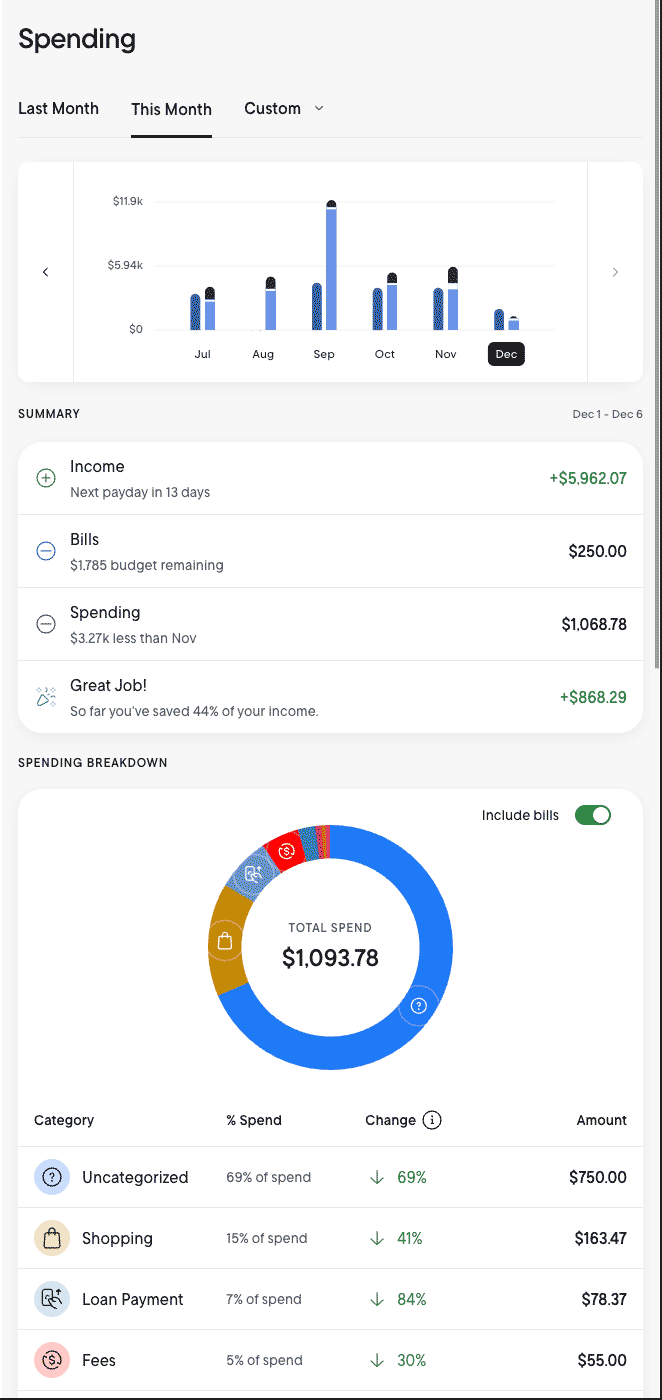
Task: Advance chart with right arrow
Action: pos(615,272)
